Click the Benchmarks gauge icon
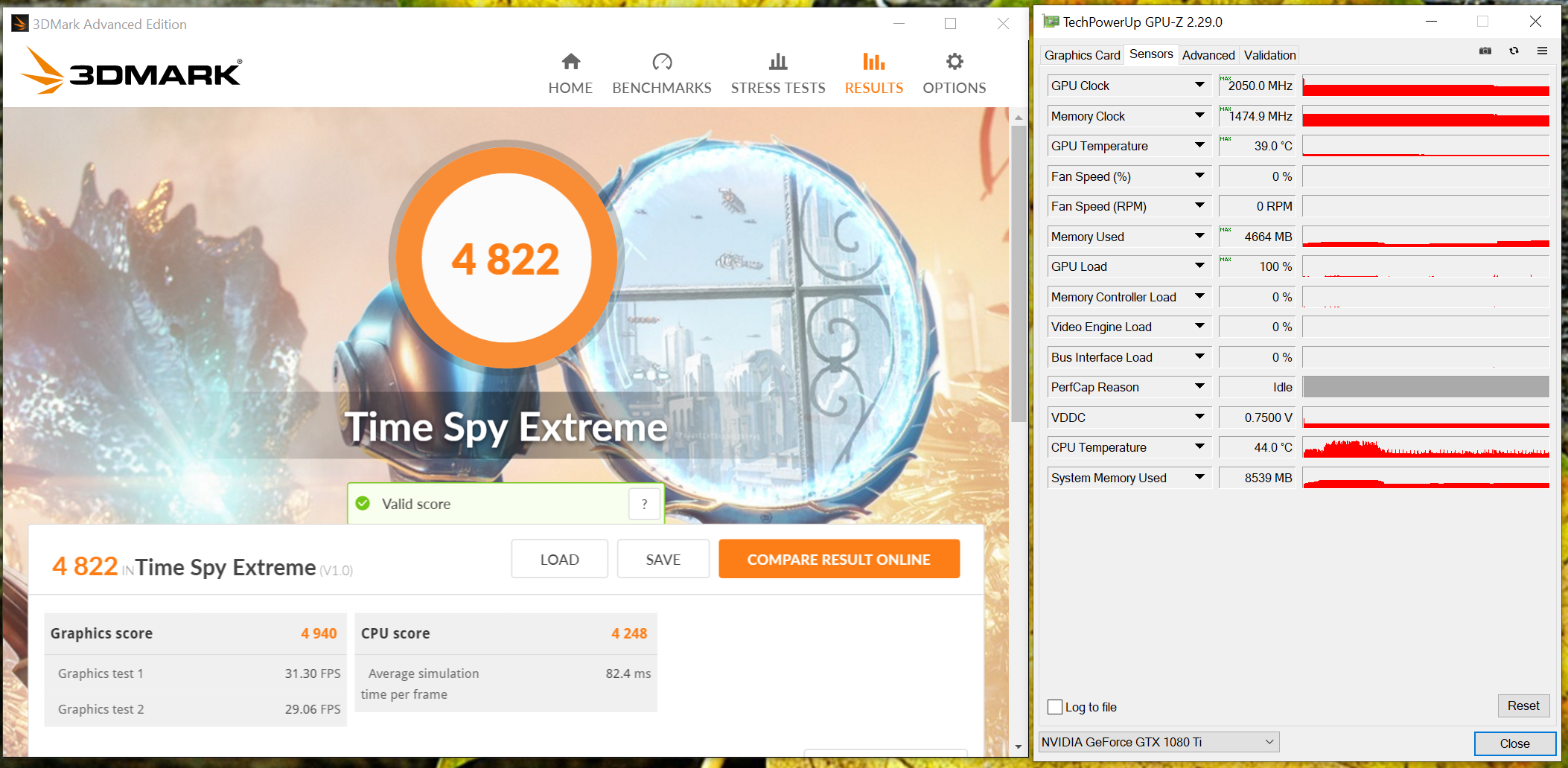Screen dimensions: 1568x768 [662, 61]
